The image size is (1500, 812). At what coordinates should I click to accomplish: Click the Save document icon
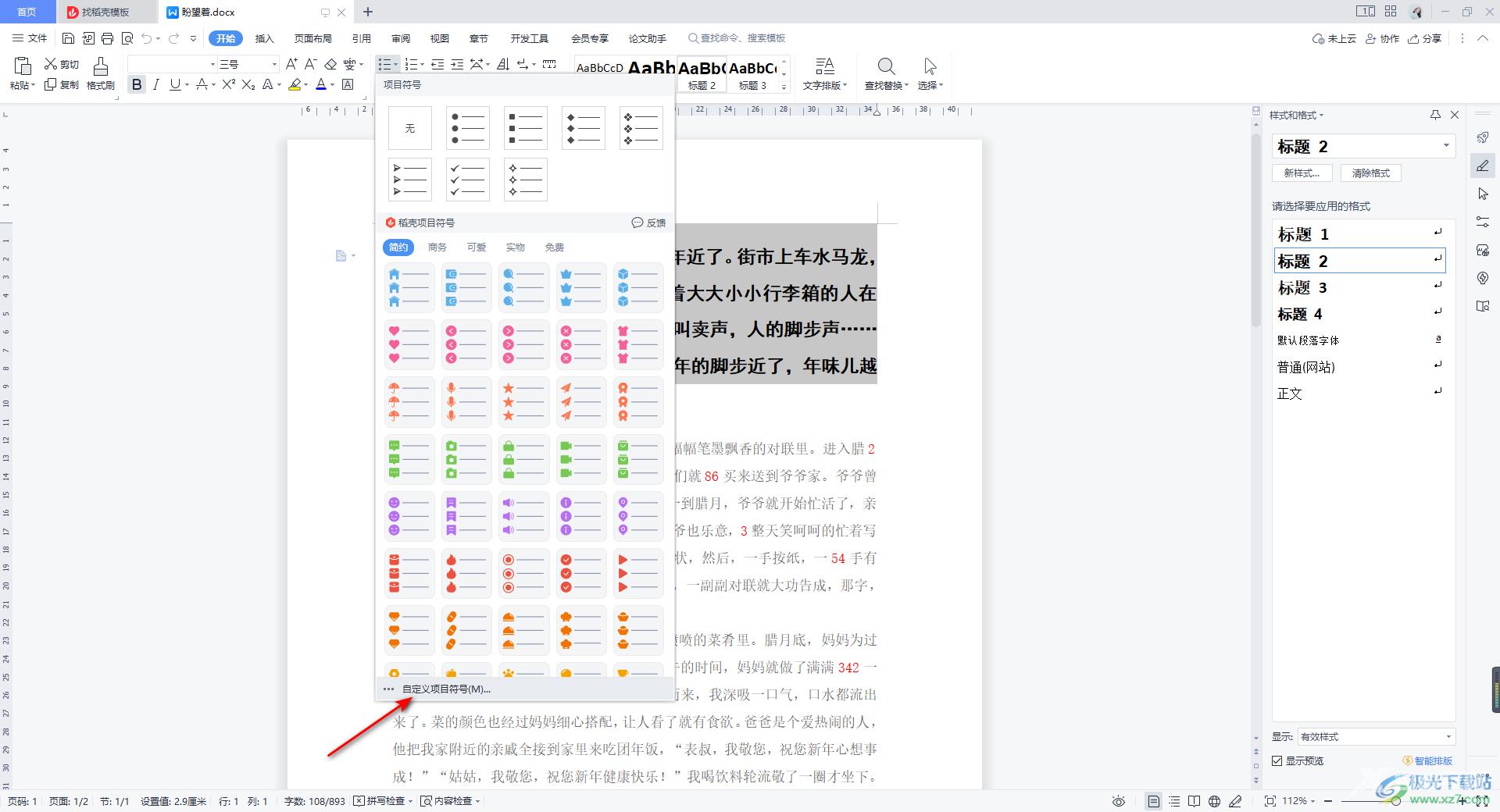(x=68, y=38)
